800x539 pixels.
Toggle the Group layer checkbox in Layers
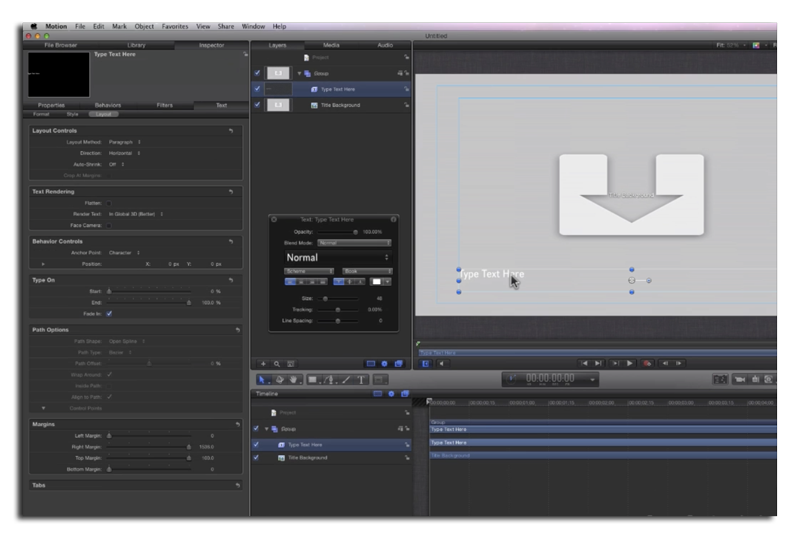[x=257, y=73]
